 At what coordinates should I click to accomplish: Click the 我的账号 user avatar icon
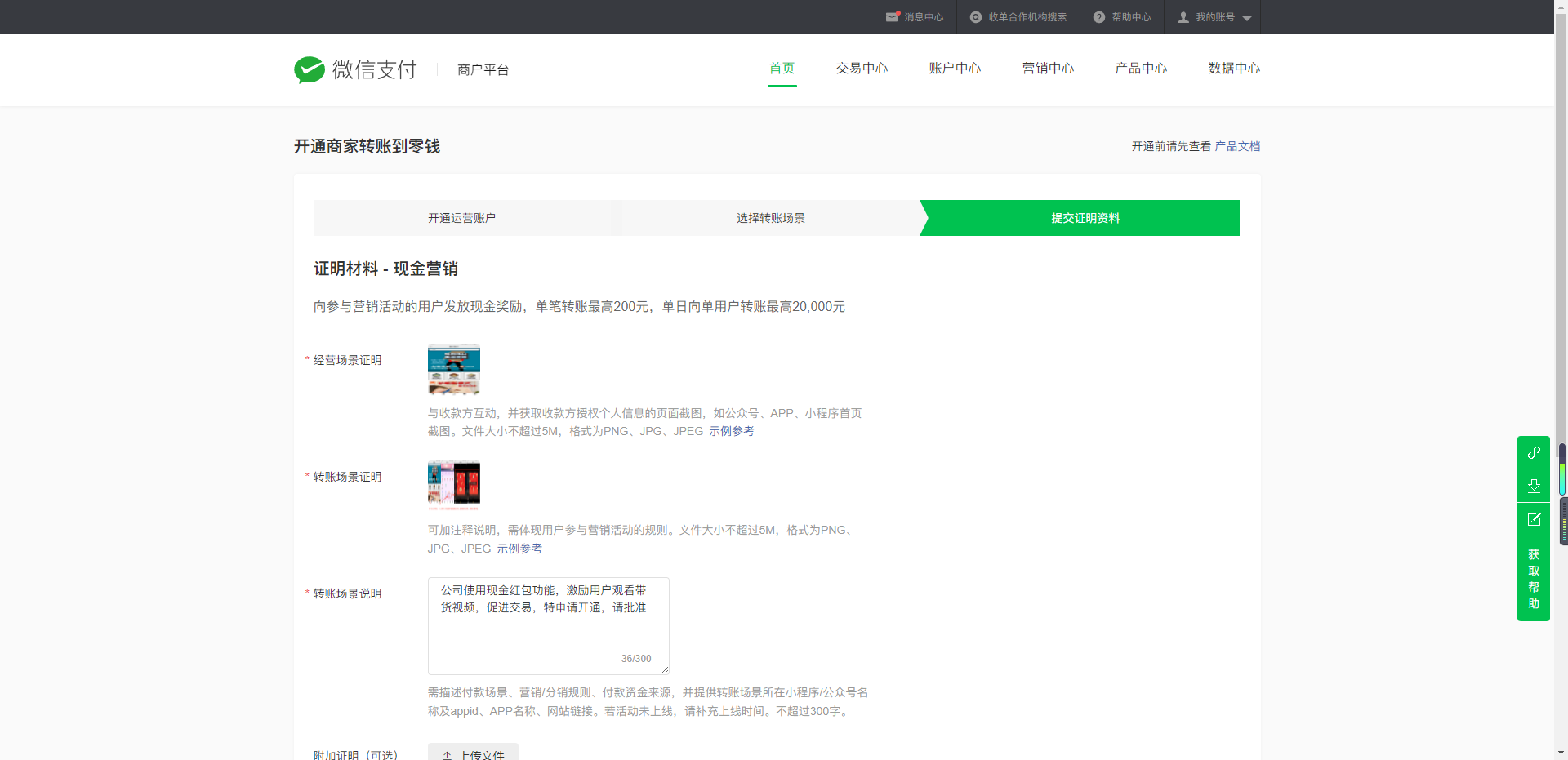click(1183, 17)
